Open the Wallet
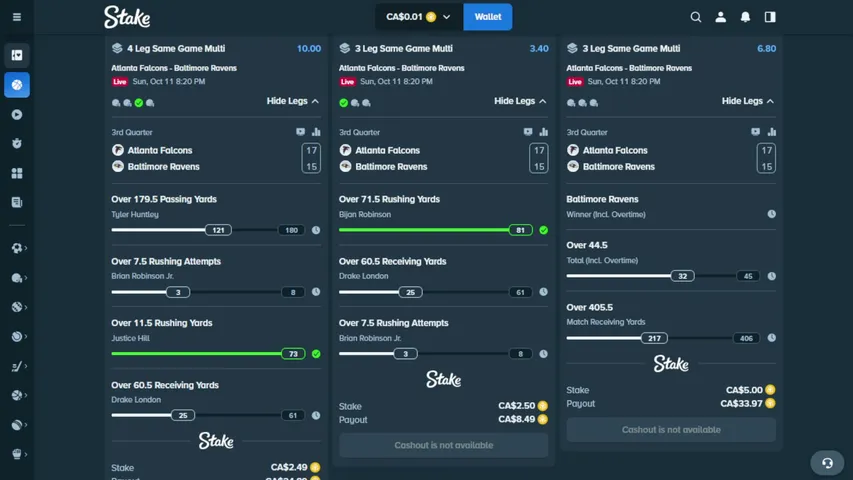This screenshot has width=853, height=480. click(x=487, y=17)
